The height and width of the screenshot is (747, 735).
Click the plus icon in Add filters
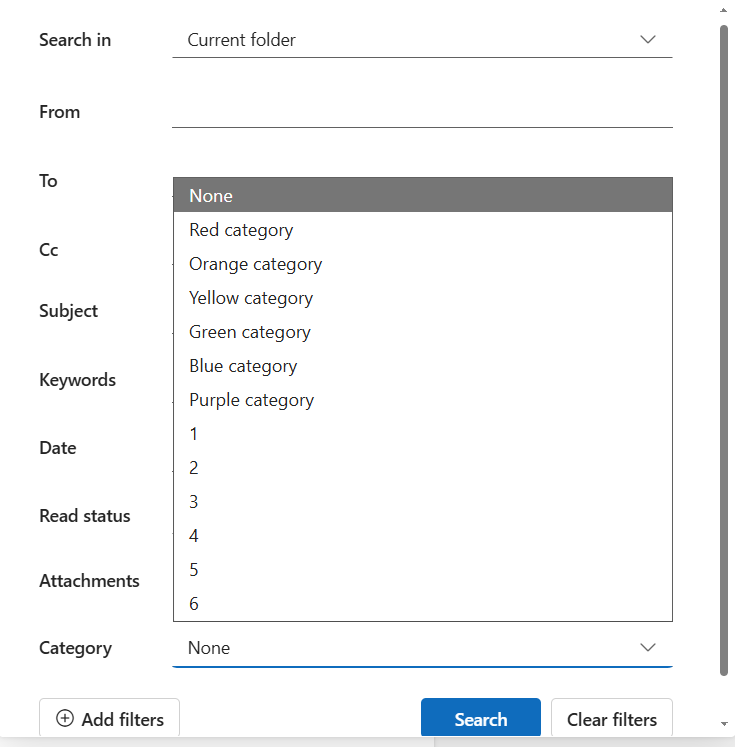[65, 718]
